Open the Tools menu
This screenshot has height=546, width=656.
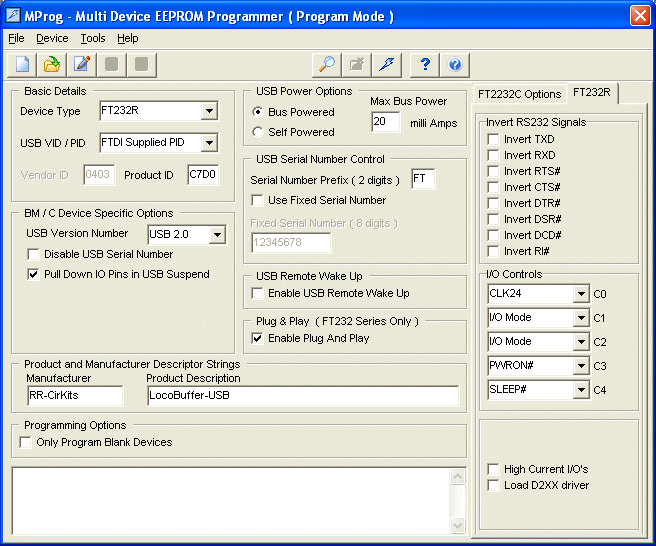click(92, 38)
